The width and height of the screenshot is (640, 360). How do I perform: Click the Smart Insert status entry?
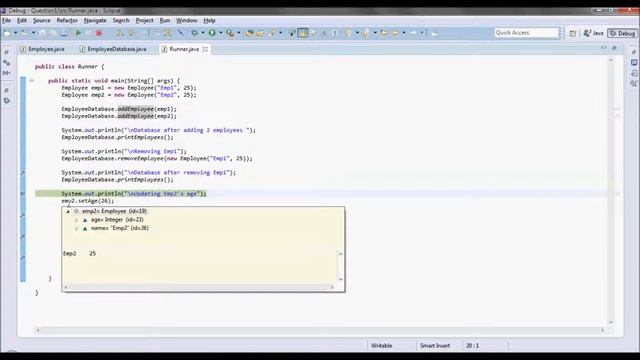click(435, 346)
